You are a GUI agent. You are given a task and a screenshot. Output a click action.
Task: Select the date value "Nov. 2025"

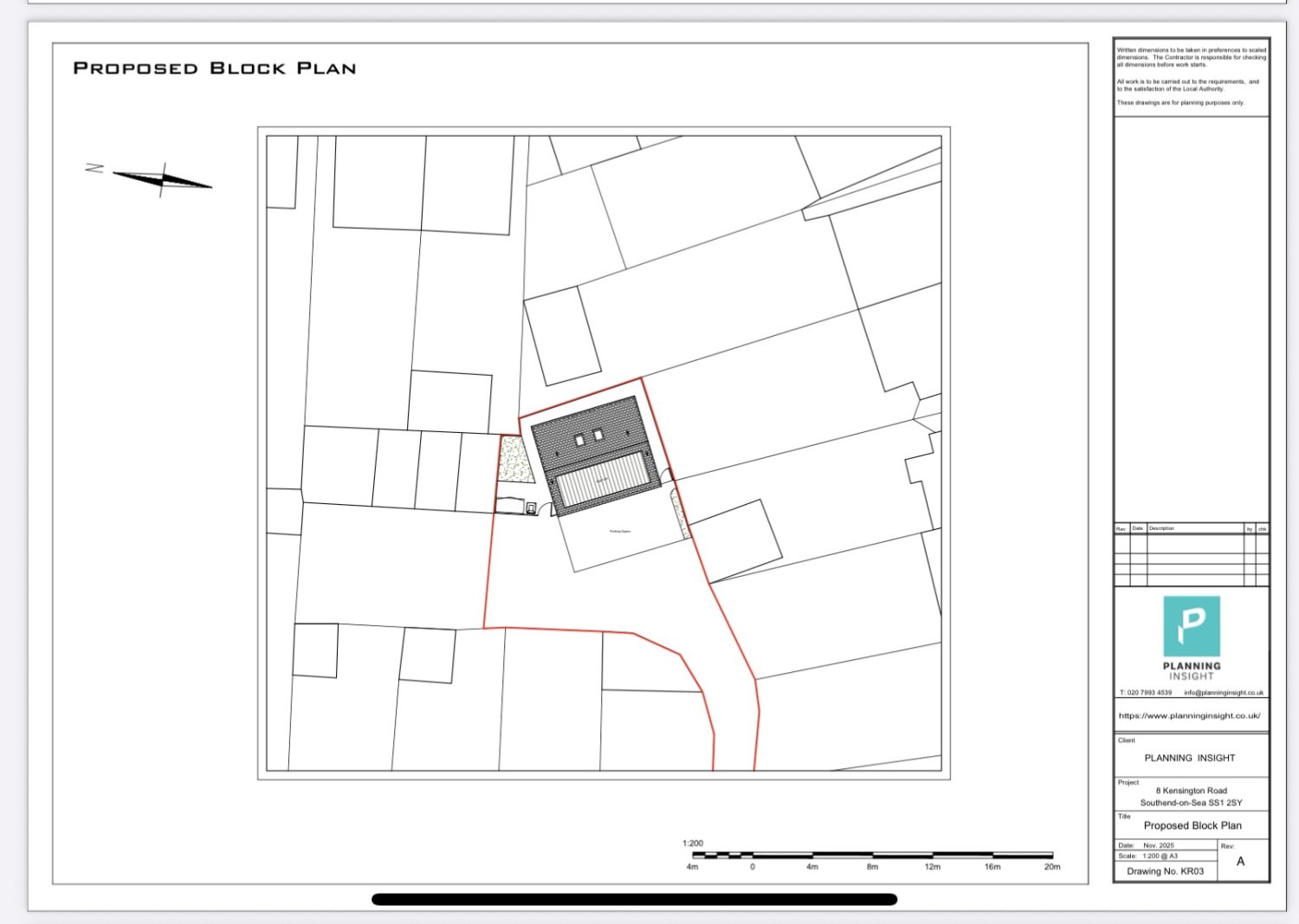(x=1159, y=845)
